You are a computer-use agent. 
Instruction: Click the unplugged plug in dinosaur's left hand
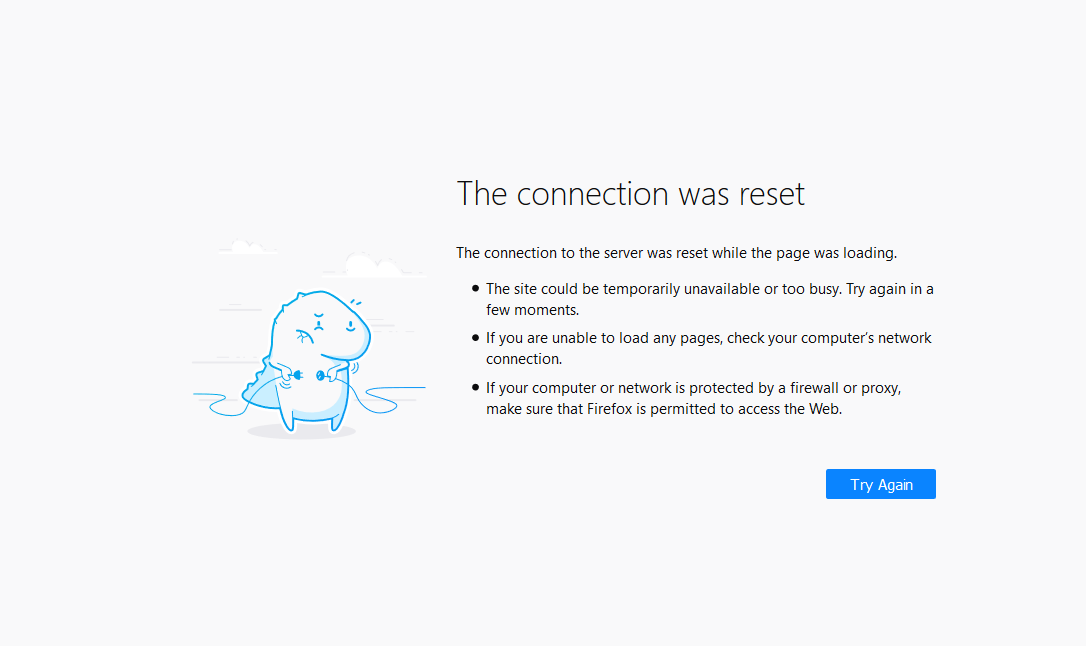[x=295, y=375]
